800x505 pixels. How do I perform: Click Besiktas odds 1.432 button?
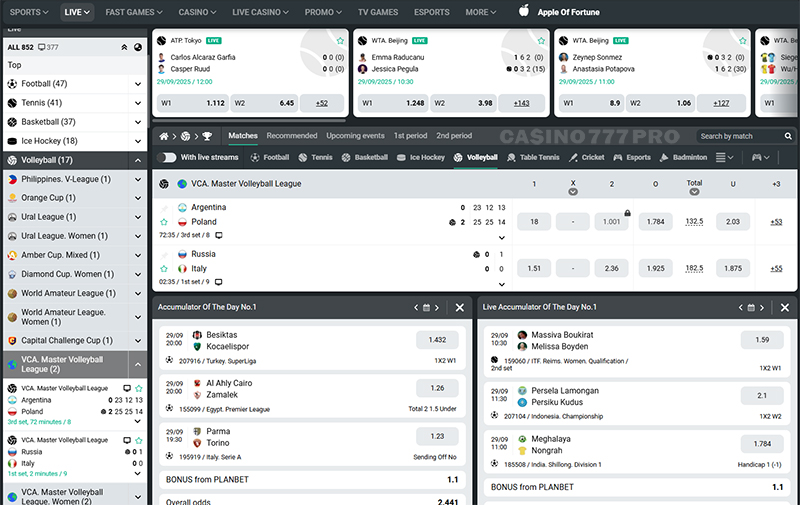pyautogui.click(x=437, y=340)
